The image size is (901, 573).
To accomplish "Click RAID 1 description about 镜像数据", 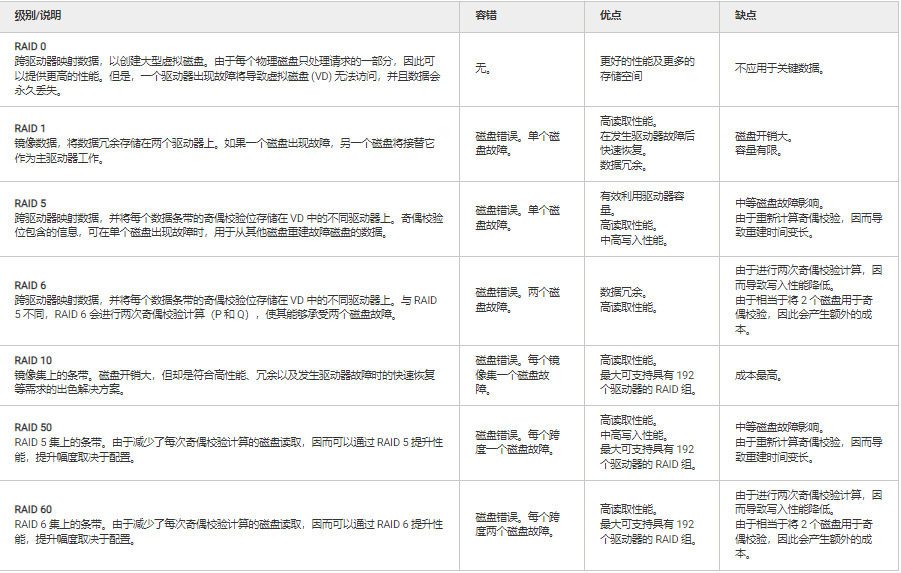I will (224, 151).
